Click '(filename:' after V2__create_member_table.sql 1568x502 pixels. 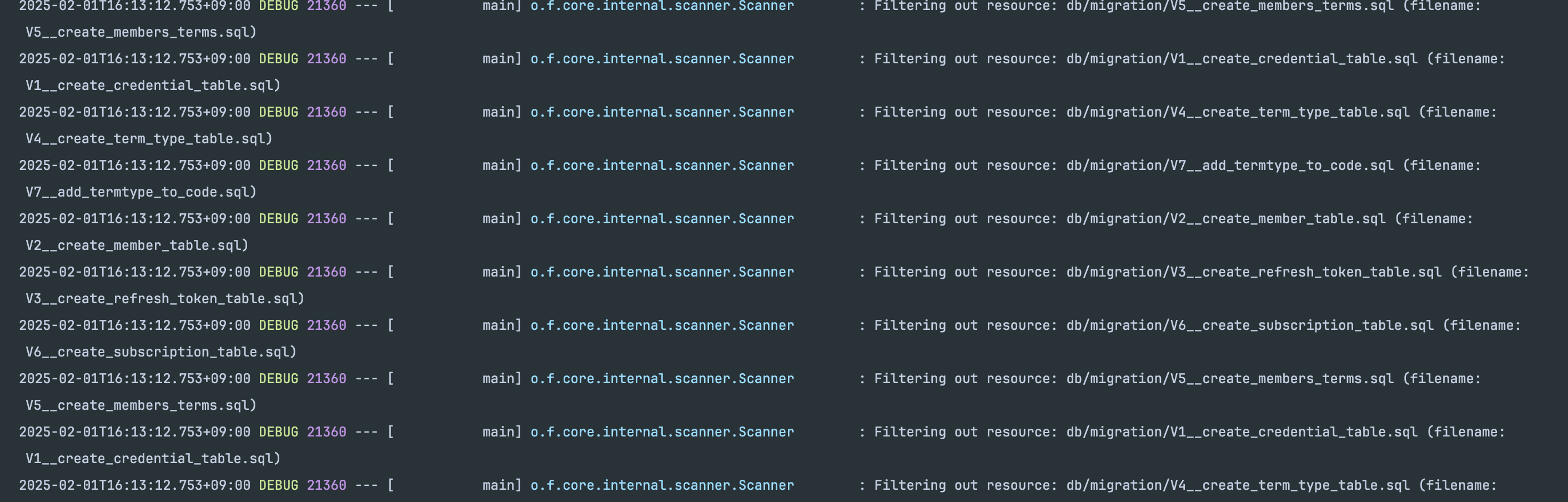click(1434, 219)
